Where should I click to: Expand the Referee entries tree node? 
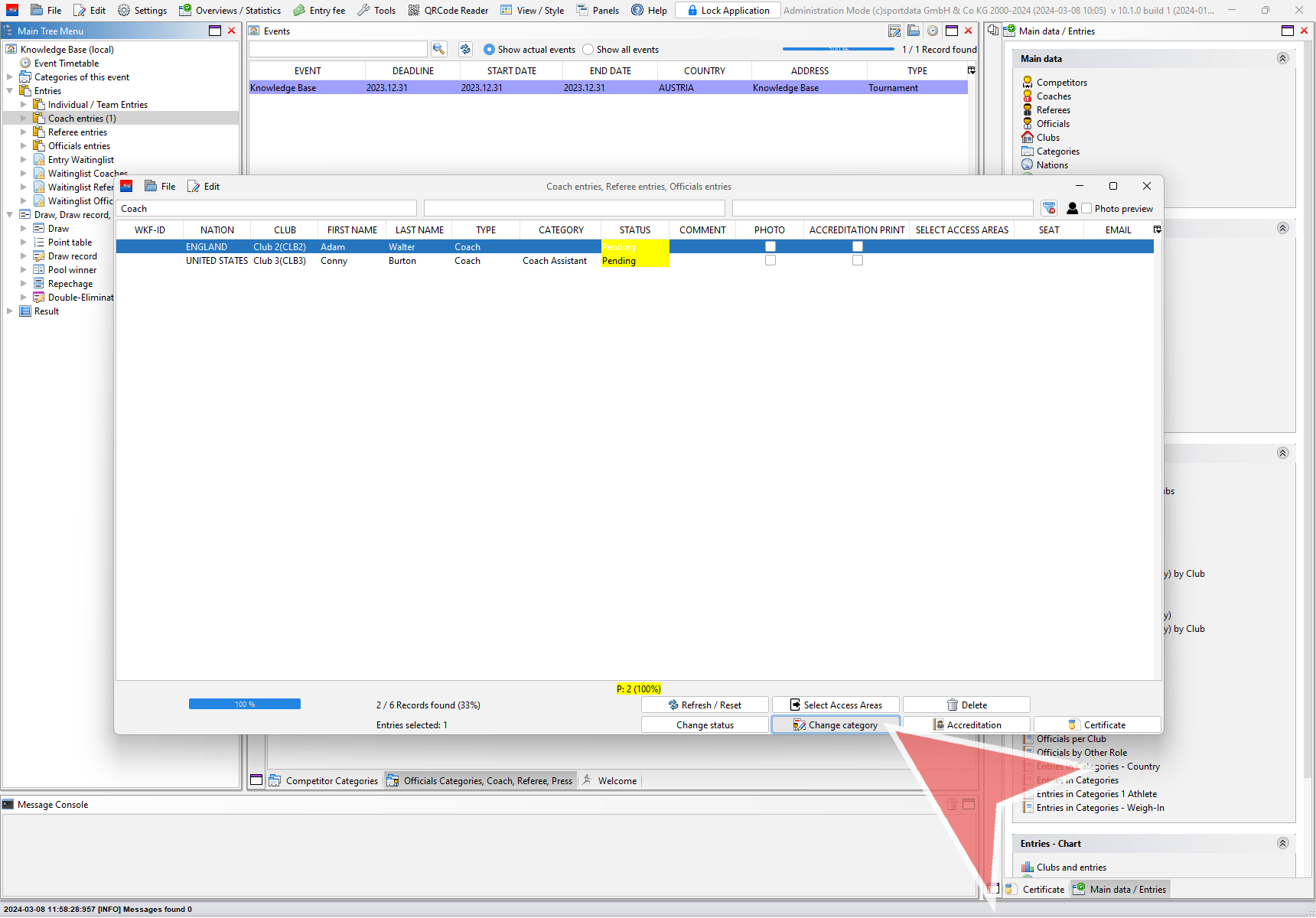(24, 132)
